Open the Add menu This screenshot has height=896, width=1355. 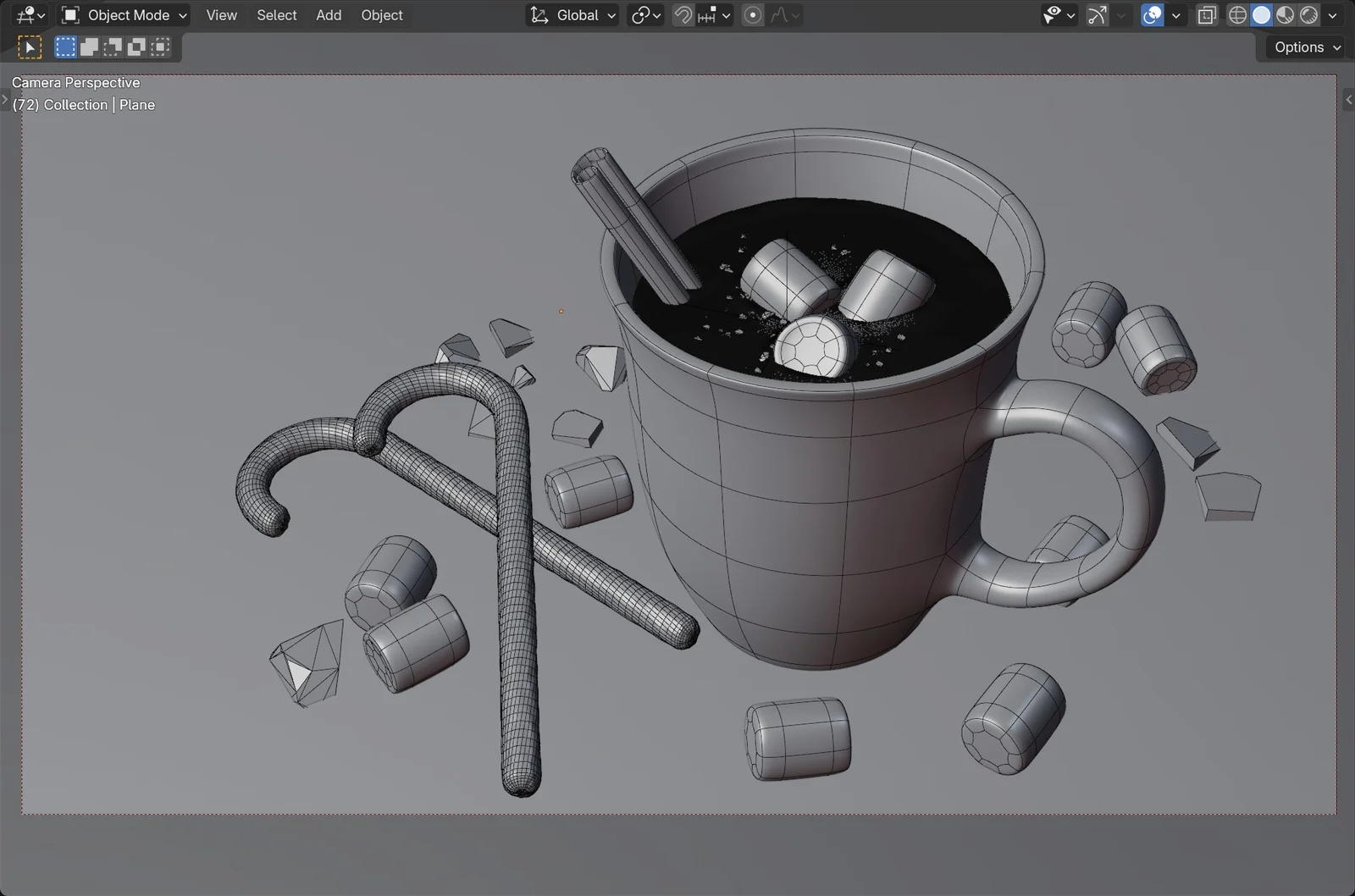point(329,14)
